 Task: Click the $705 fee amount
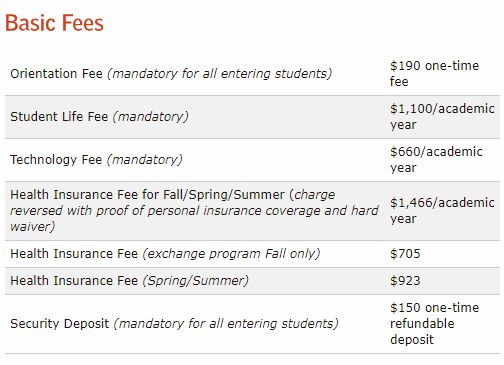point(405,254)
